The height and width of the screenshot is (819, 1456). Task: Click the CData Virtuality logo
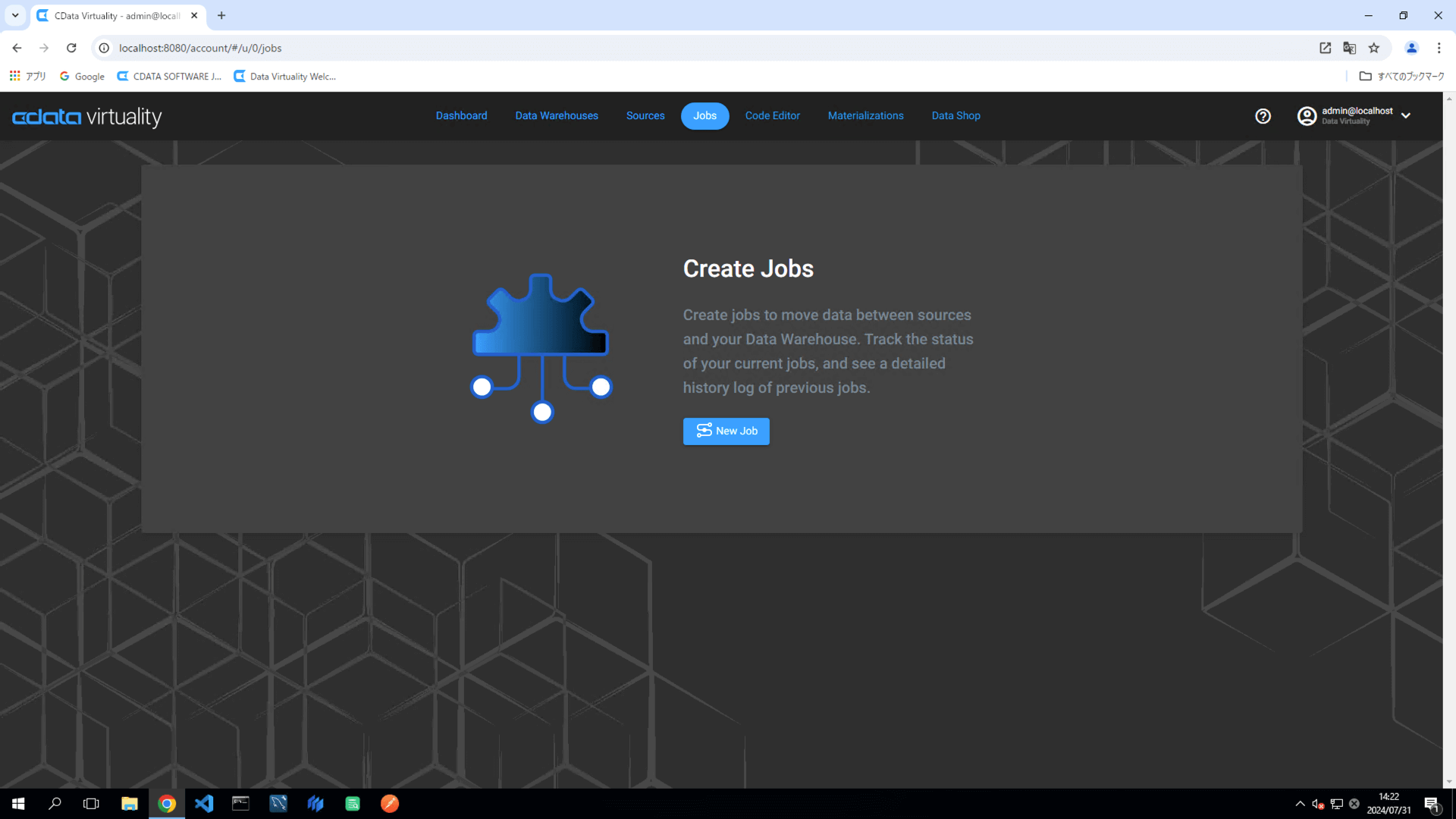point(87,117)
